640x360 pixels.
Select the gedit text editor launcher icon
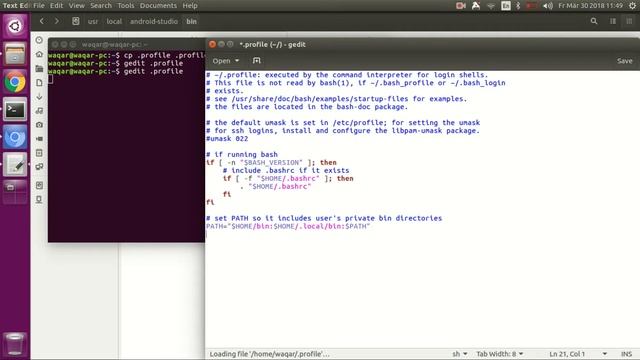[15, 165]
